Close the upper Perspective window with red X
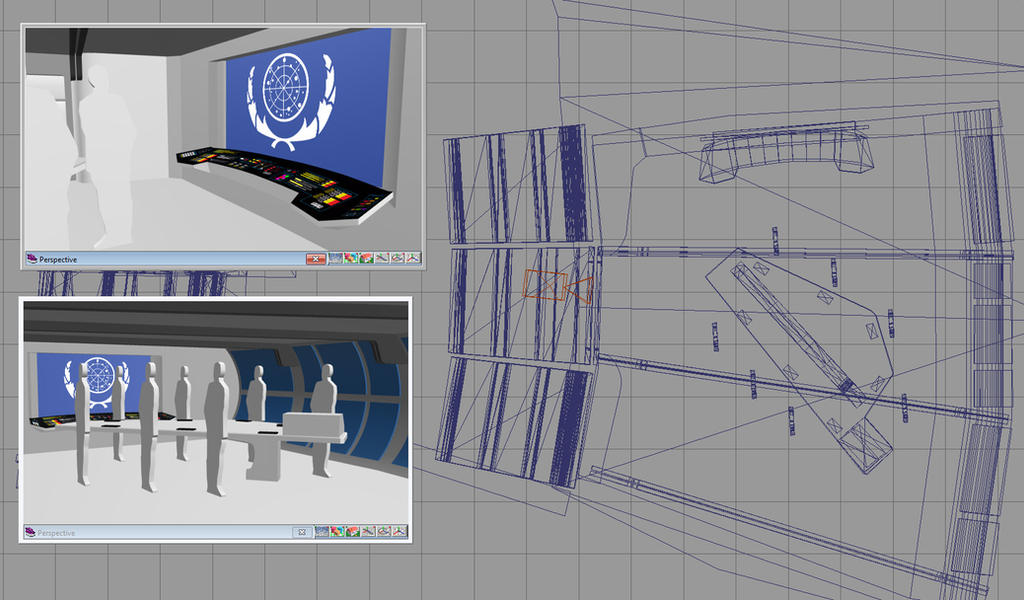The width and height of the screenshot is (1024, 600). point(316,259)
